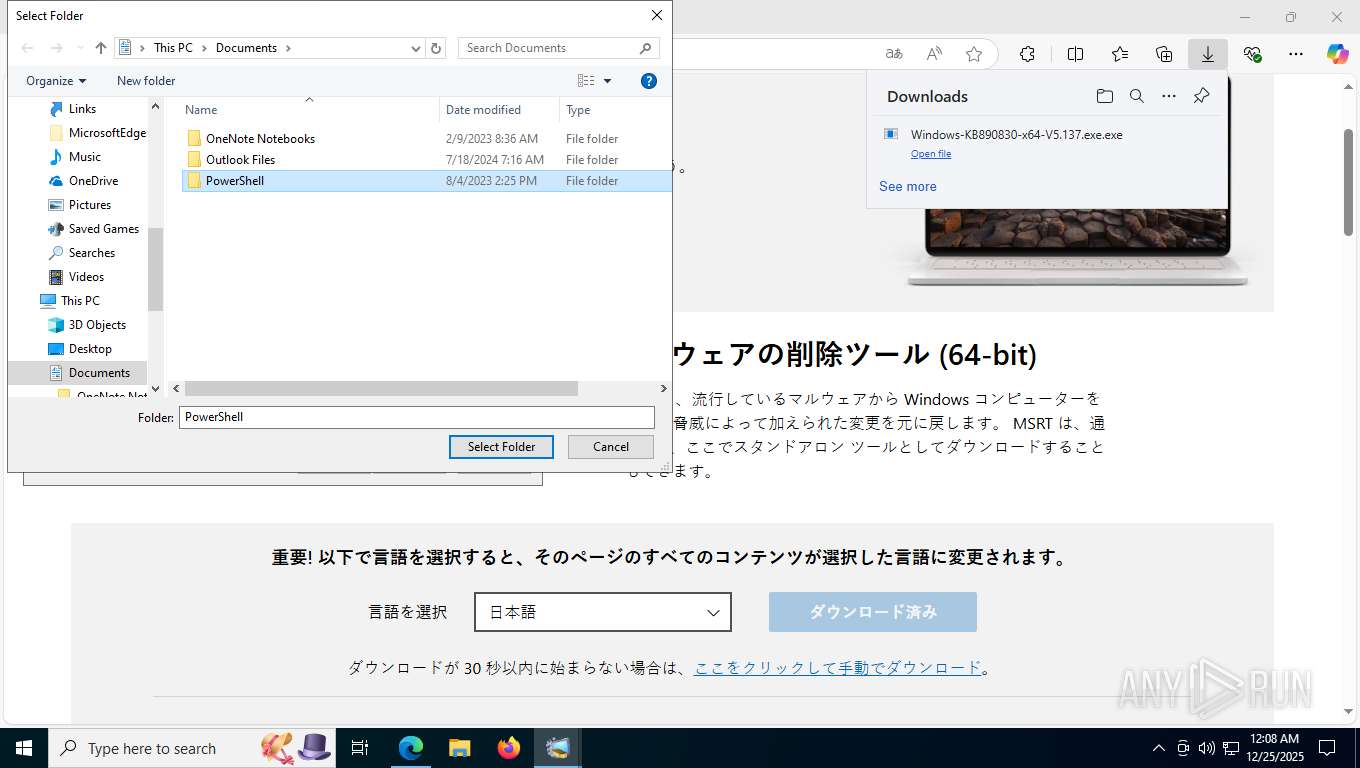The height and width of the screenshot is (768, 1360).
Task: Pin the Downloads panel
Action: coord(1202,96)
